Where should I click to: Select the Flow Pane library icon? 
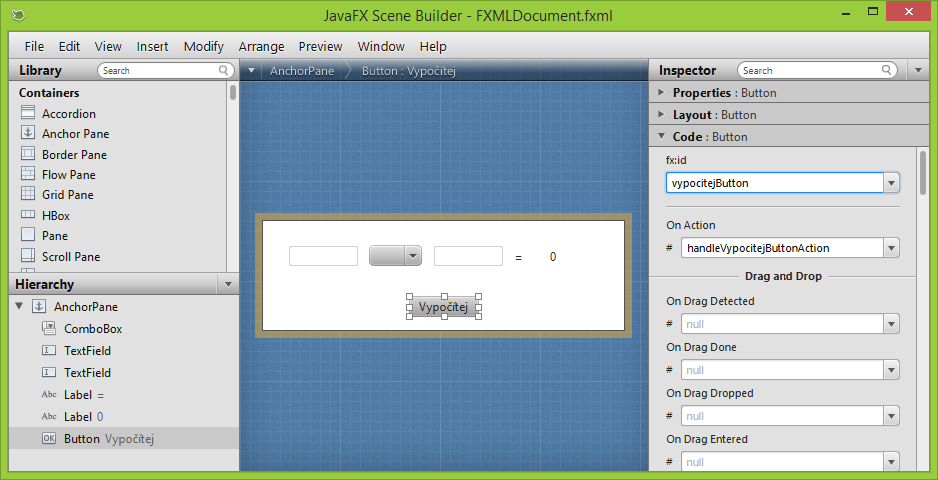coord(28,174)
